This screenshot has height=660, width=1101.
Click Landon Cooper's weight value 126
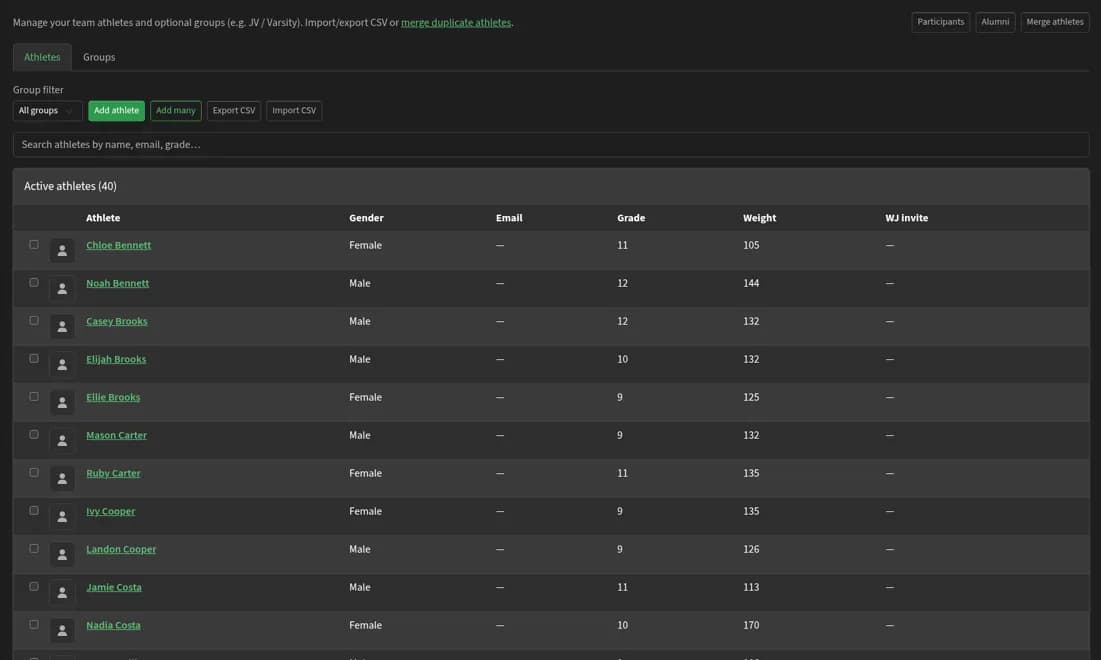click(x=751, y=548)
